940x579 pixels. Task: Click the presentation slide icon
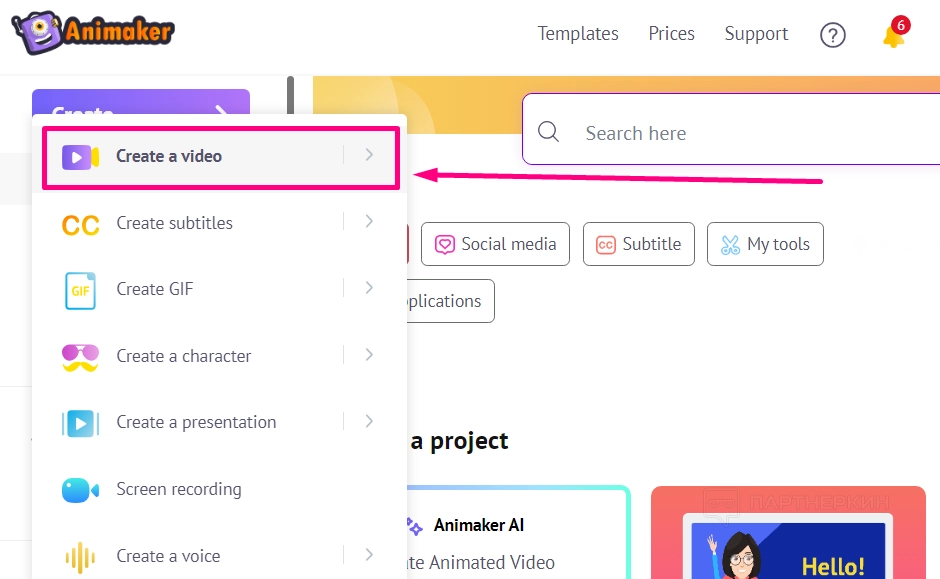tap(80, 423)
